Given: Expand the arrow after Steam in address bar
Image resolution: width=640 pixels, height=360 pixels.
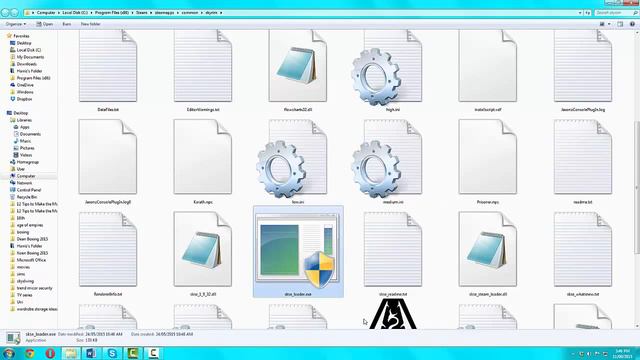Looking at the screenshot, I should tap(151, 13).
